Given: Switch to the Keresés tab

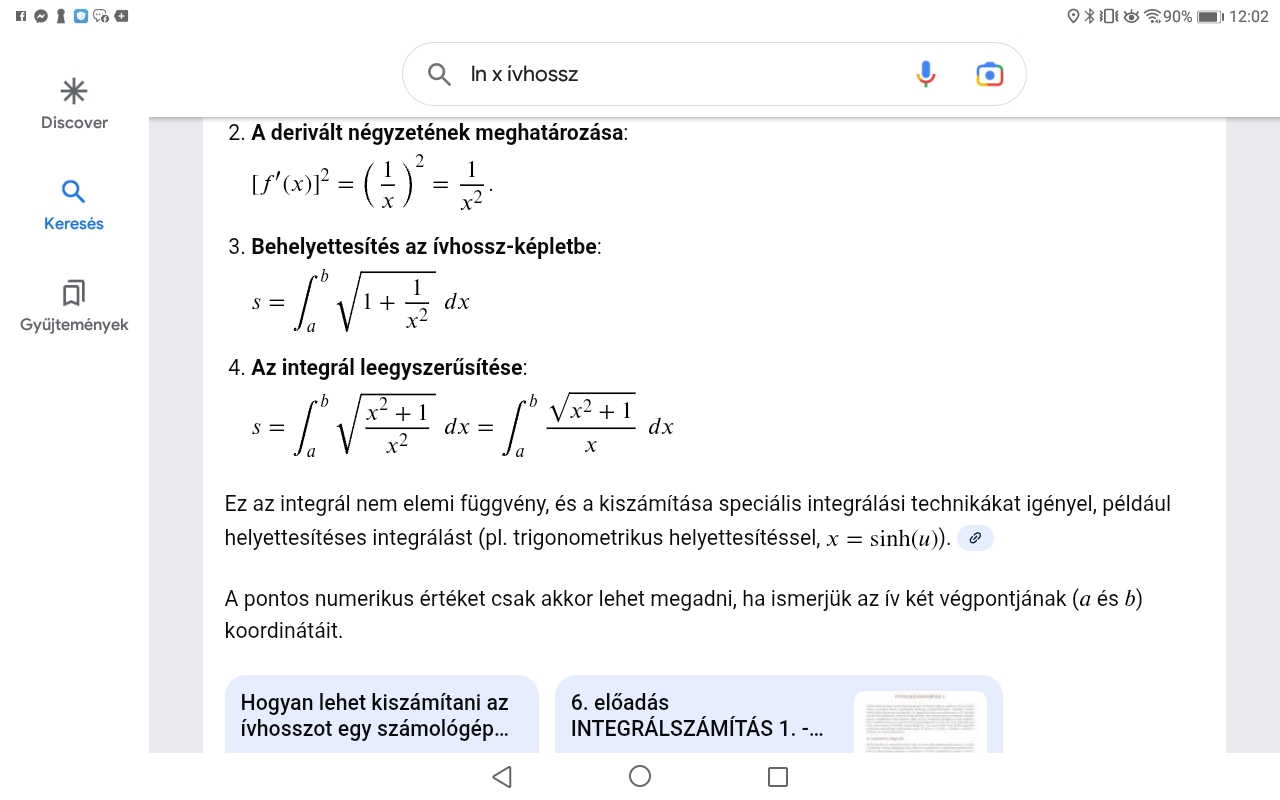Looking at the screenshot, I should 74,205.
